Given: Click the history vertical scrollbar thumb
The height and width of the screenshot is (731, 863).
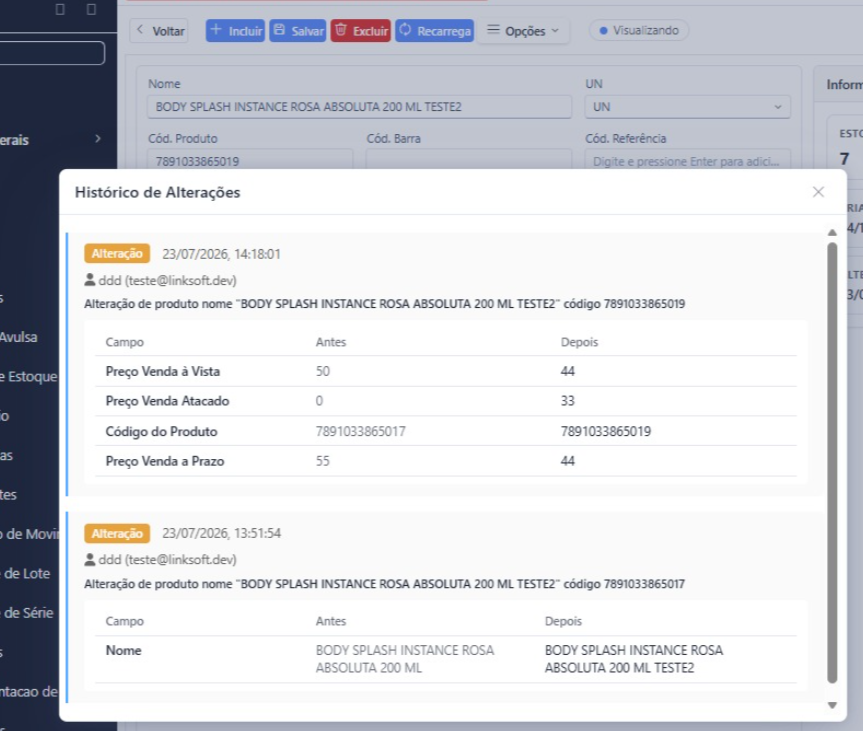Looking at the screenshot, I should point(832,463).
